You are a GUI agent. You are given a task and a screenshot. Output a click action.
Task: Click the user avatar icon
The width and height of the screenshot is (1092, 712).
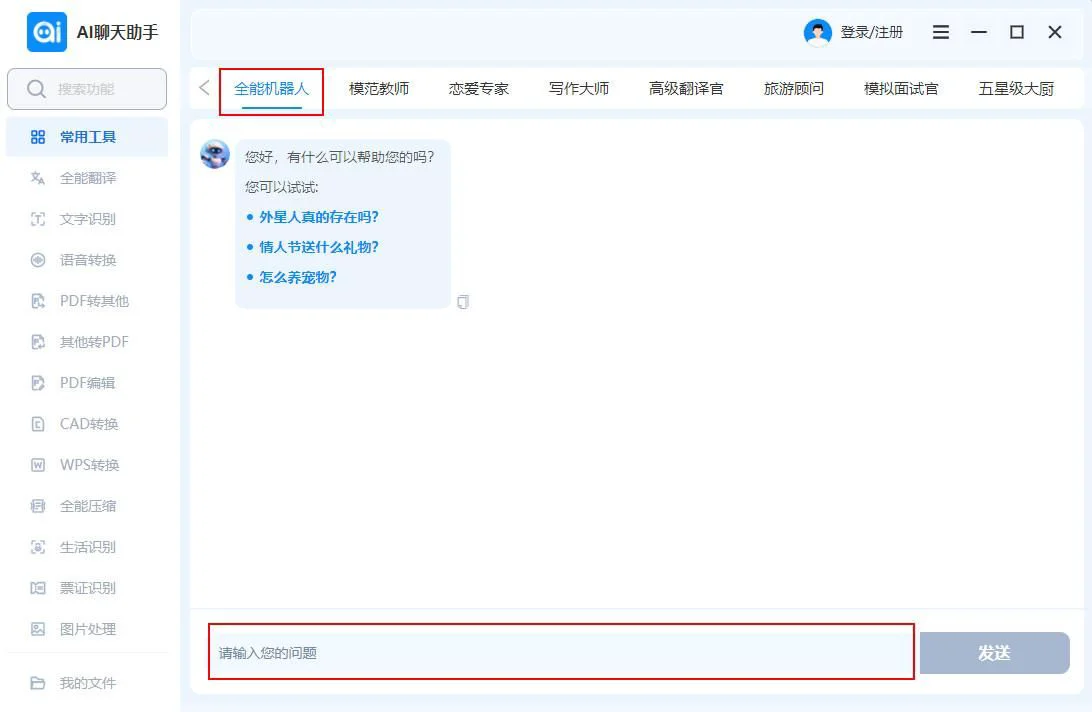pos(818,32)
